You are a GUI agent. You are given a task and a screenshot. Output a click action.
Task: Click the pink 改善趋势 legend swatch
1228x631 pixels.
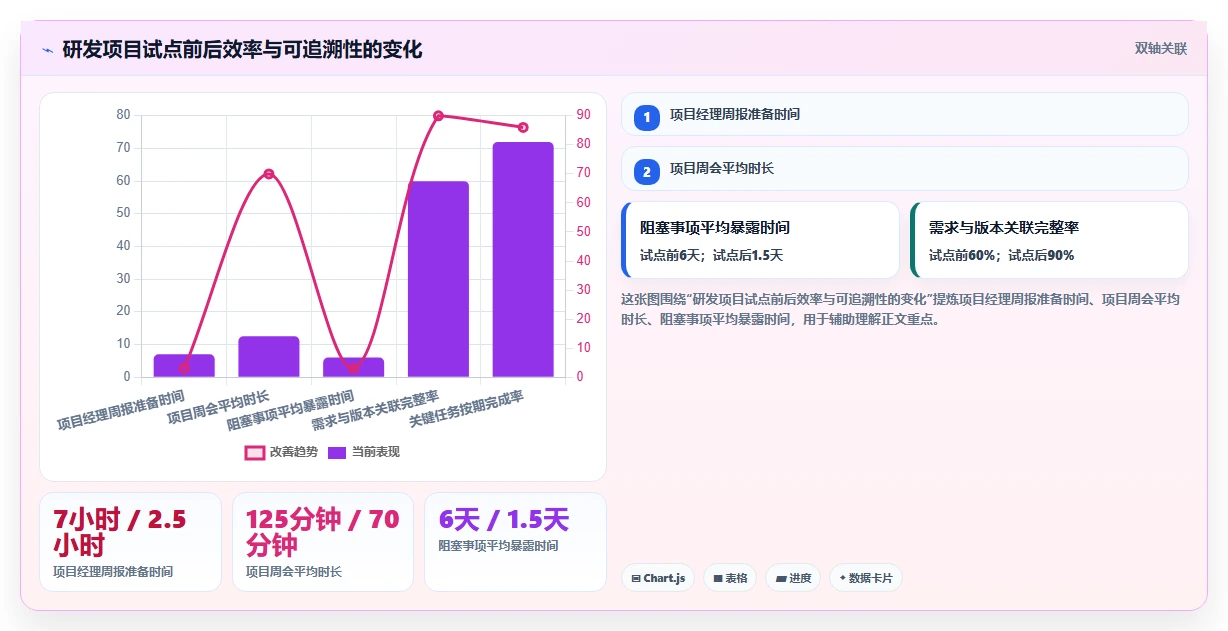255,452
